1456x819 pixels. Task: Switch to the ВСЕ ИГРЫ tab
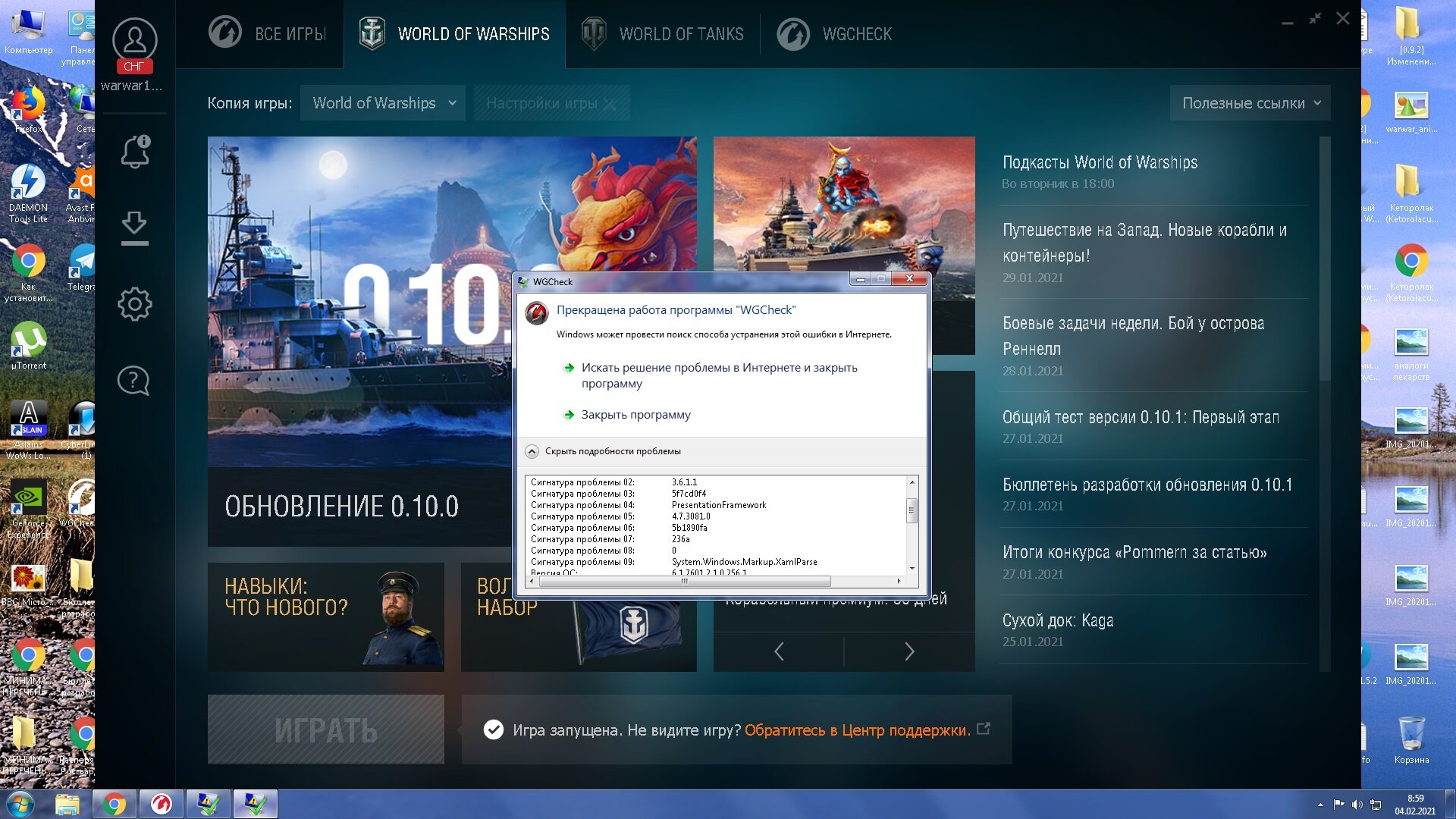click(x=268, y=34)
